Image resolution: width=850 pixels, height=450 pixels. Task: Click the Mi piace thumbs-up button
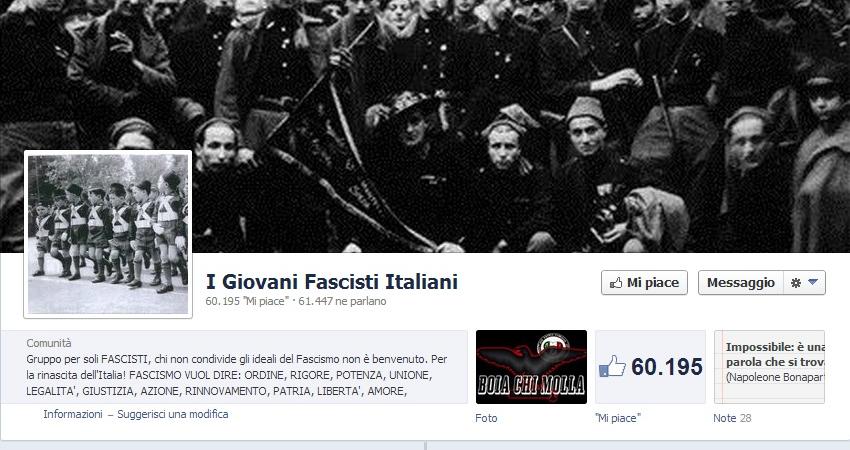tap(644, 282)
